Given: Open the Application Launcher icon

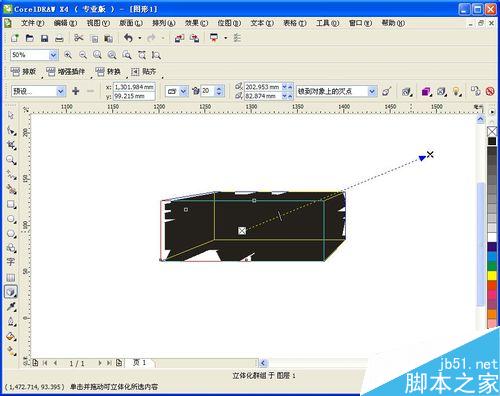Looking at the screenshot, I should pos(214,38).
